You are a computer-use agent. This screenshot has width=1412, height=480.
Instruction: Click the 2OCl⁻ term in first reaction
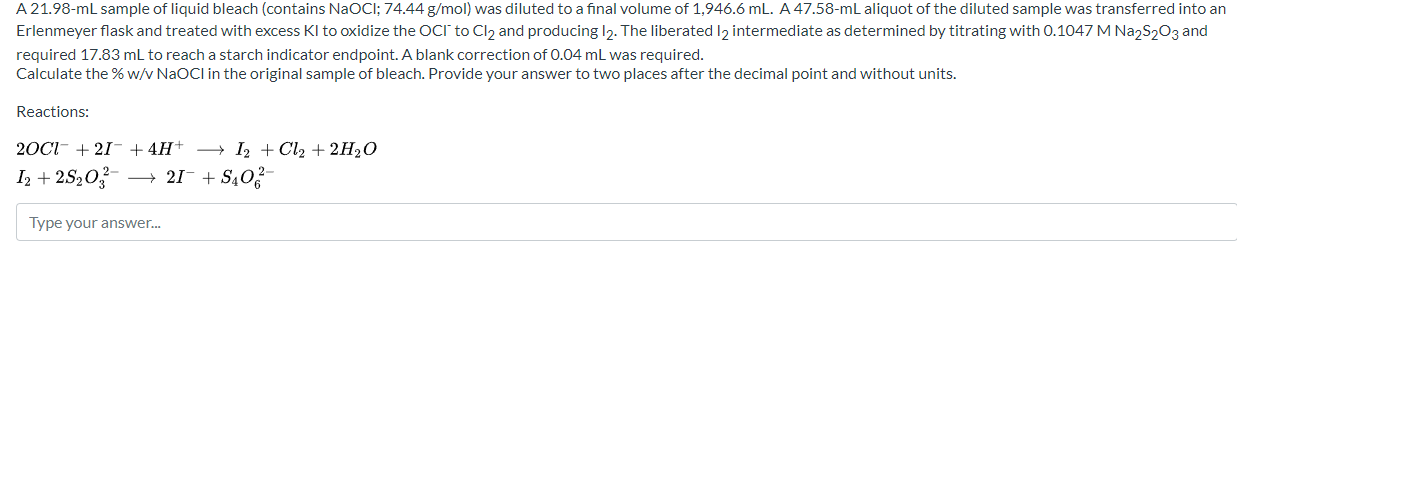tap(41, 150)
